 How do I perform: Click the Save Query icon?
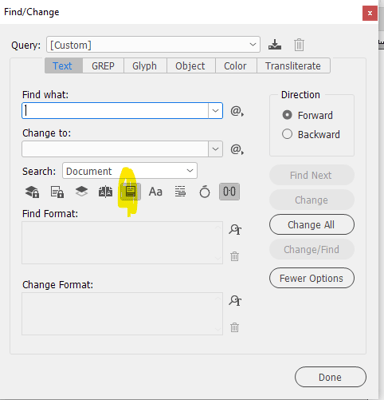tap(275, 45)
